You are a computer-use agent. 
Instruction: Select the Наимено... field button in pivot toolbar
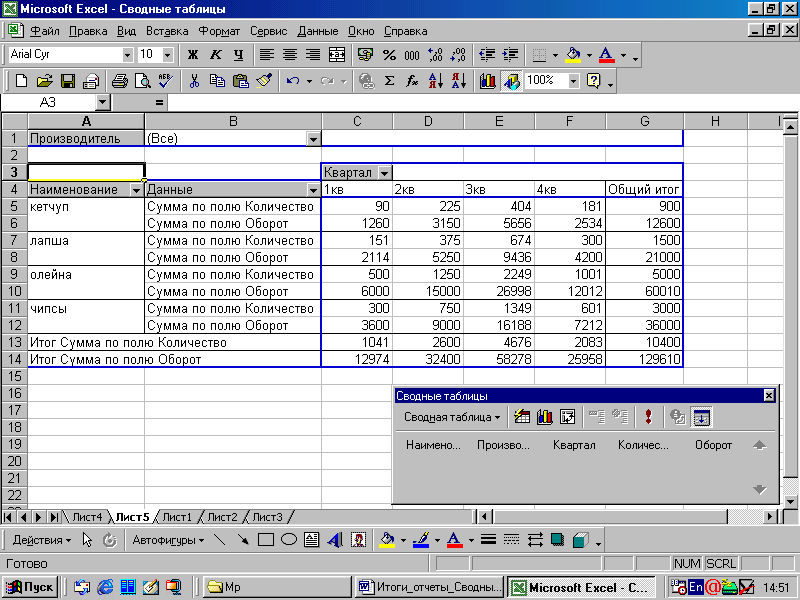(x=433, y=445)
